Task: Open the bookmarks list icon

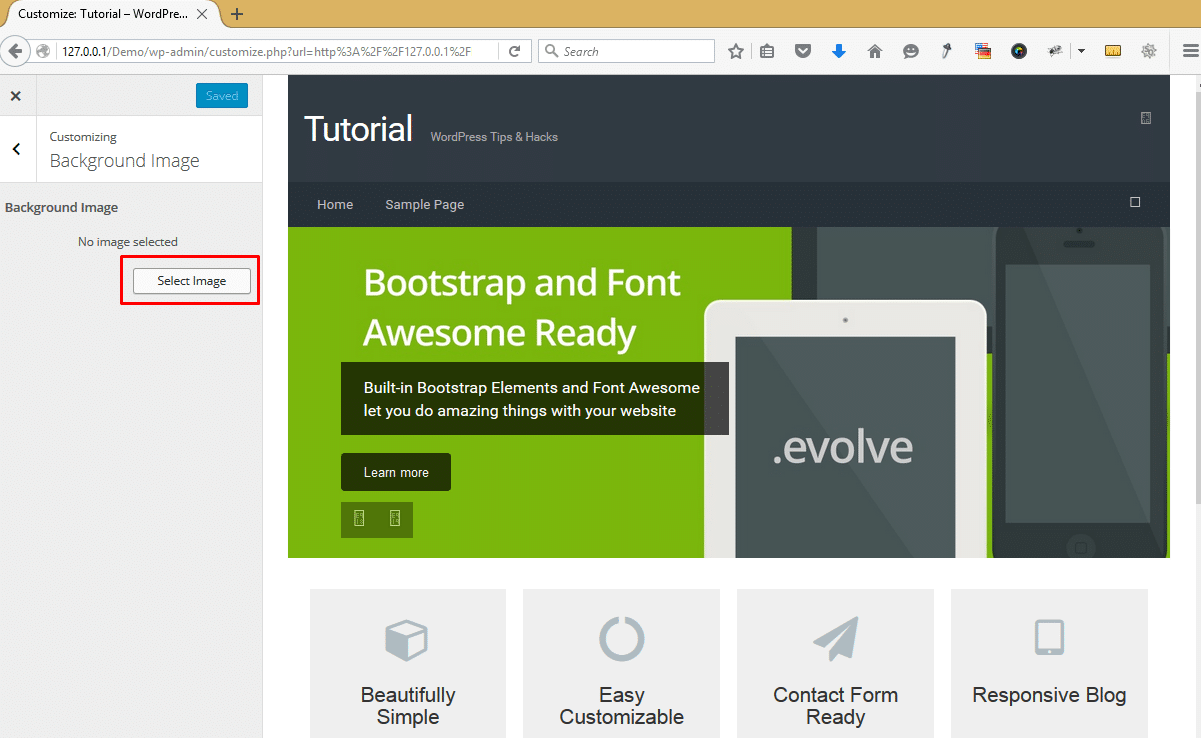Action: pyautogui.click(x=767, y=51)
